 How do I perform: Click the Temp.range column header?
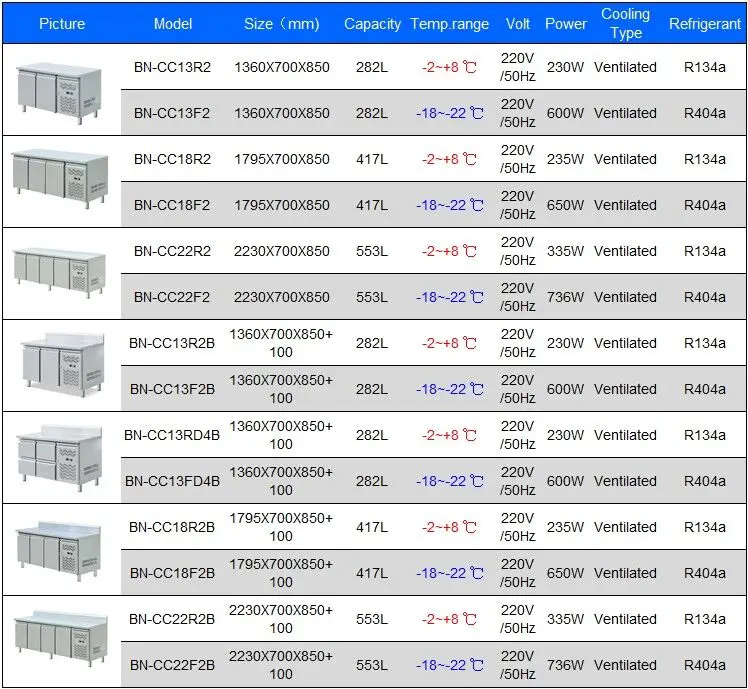tap(449, 24)
